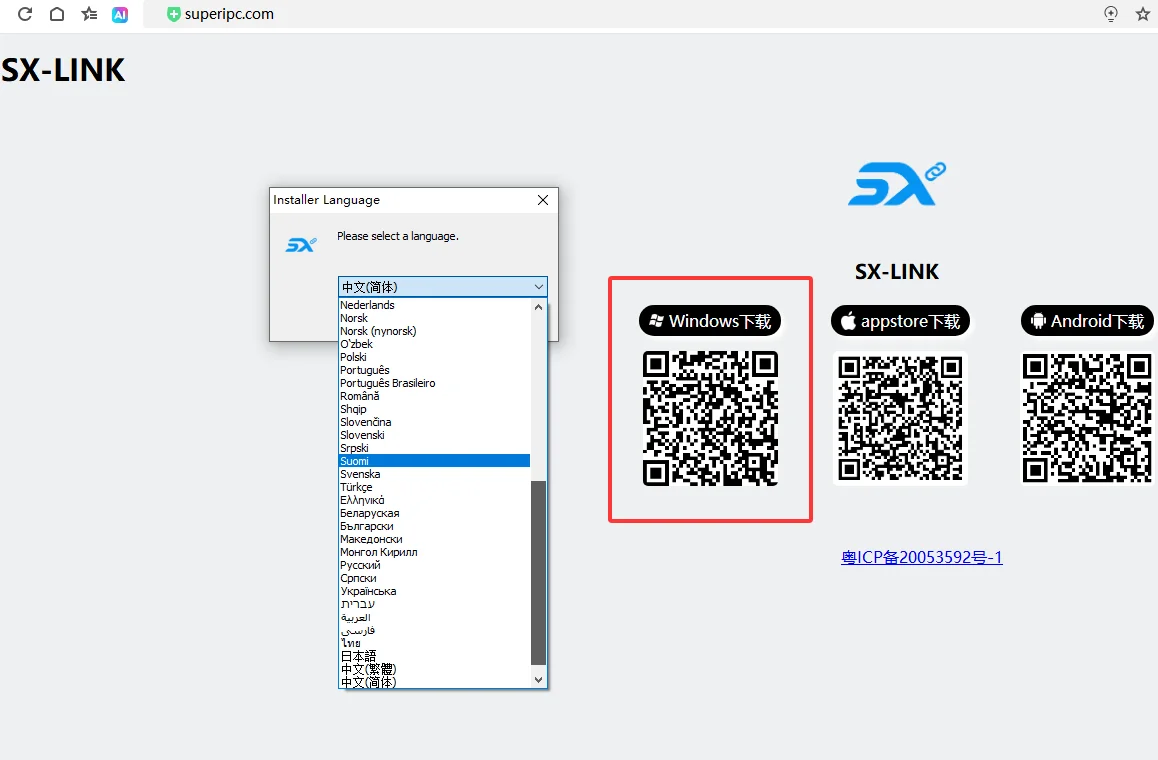Open the favorites list star icon
1158x760 pixels.
[x=89, y=14]
